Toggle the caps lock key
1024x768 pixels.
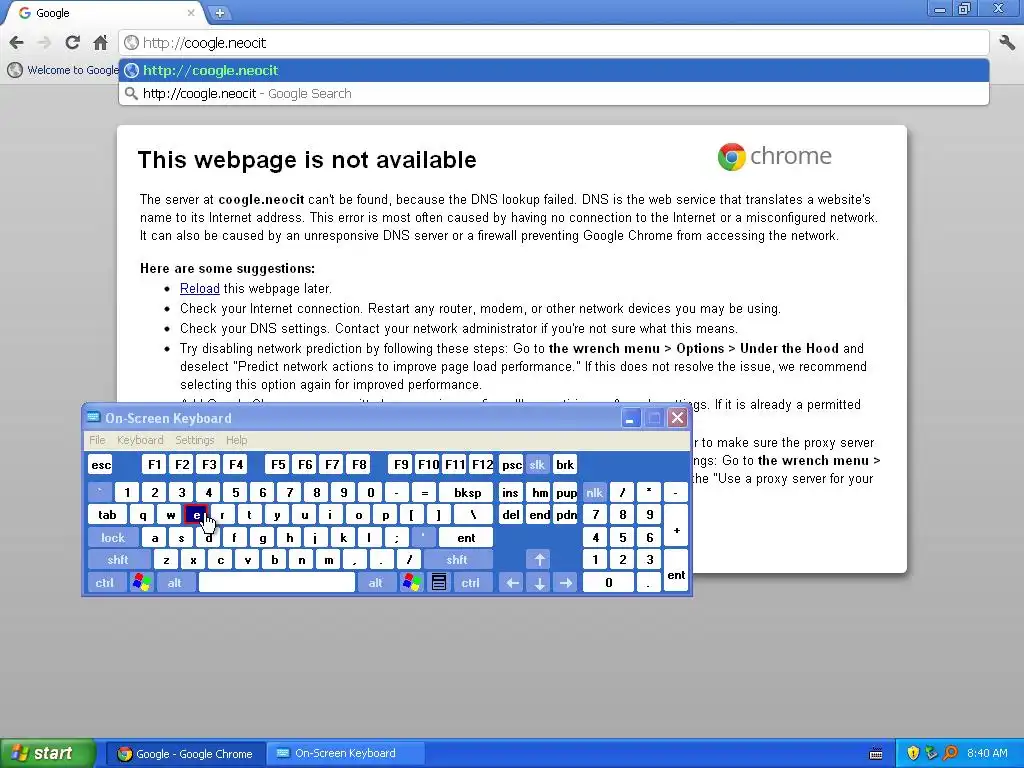tap(112, 538)
